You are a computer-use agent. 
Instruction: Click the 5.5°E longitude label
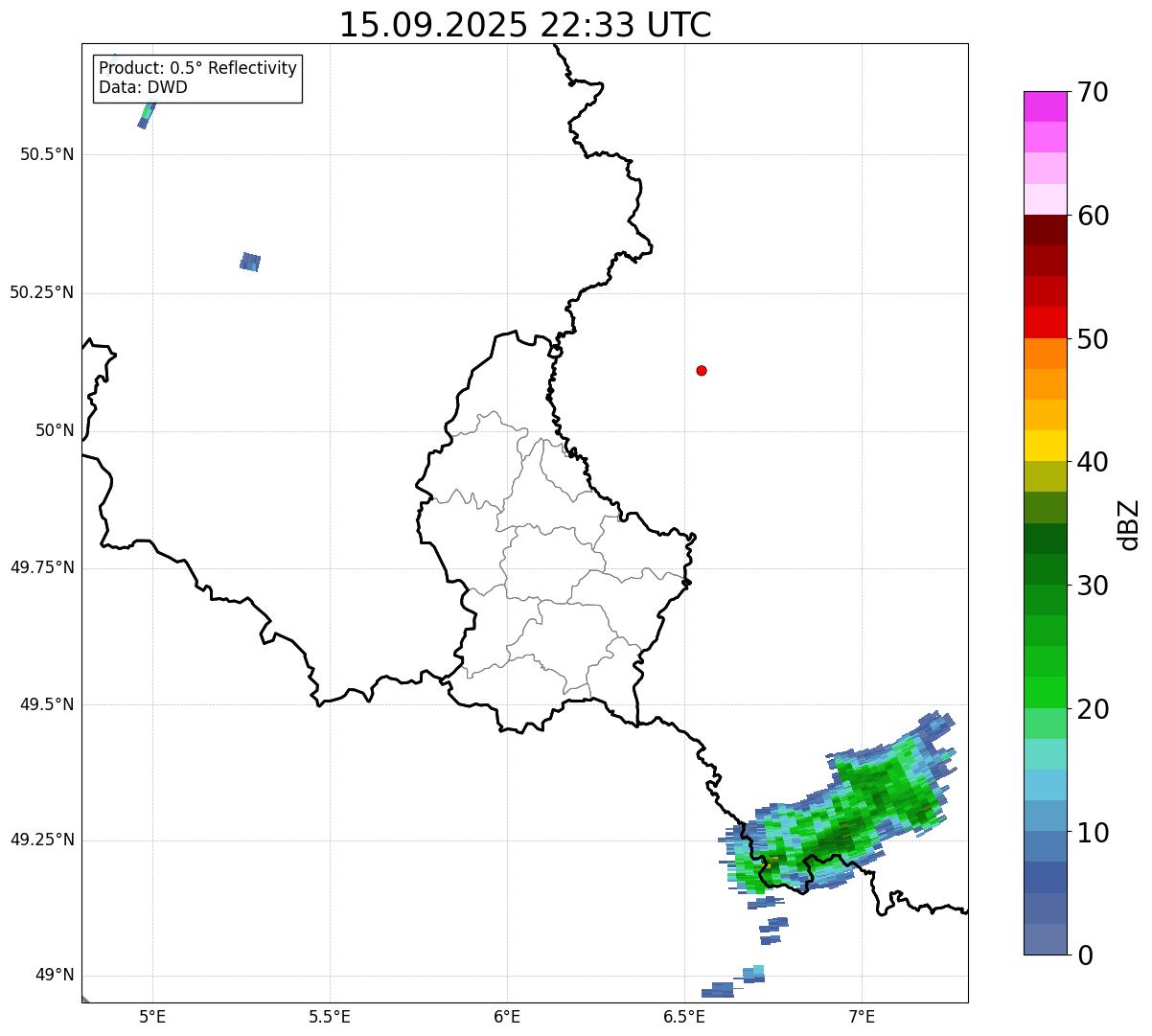330,1016
